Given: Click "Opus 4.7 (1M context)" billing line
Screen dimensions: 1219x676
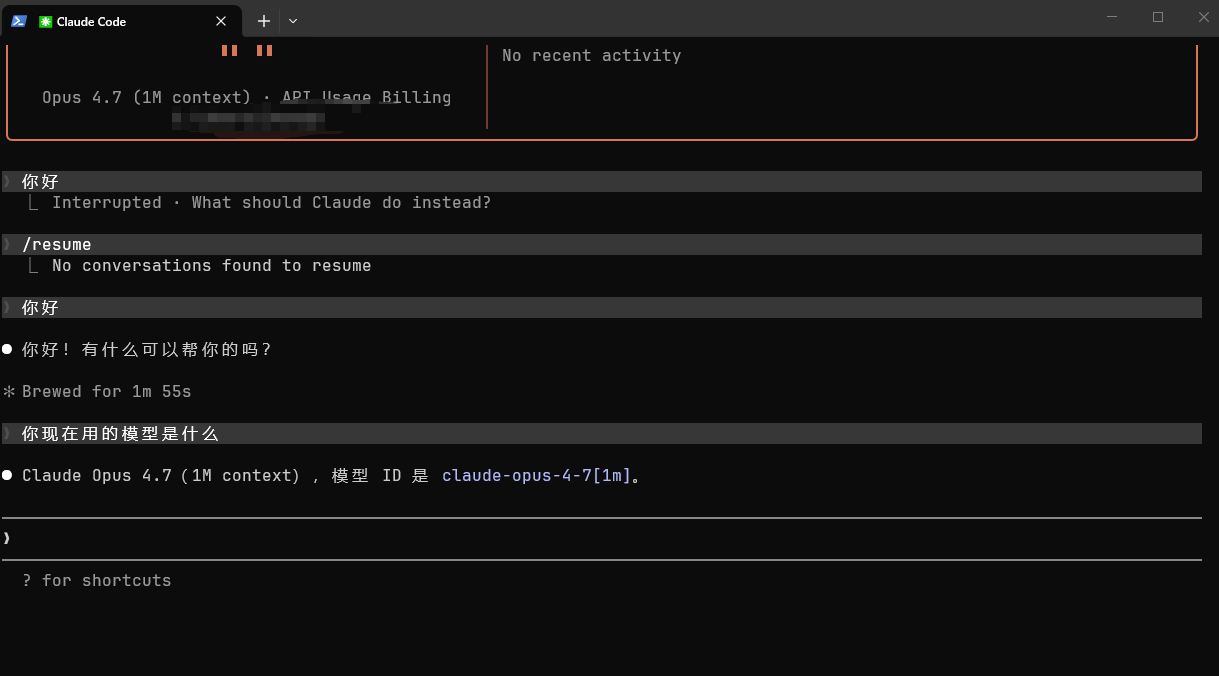Looking at the screenshot, I should [246, 98].
